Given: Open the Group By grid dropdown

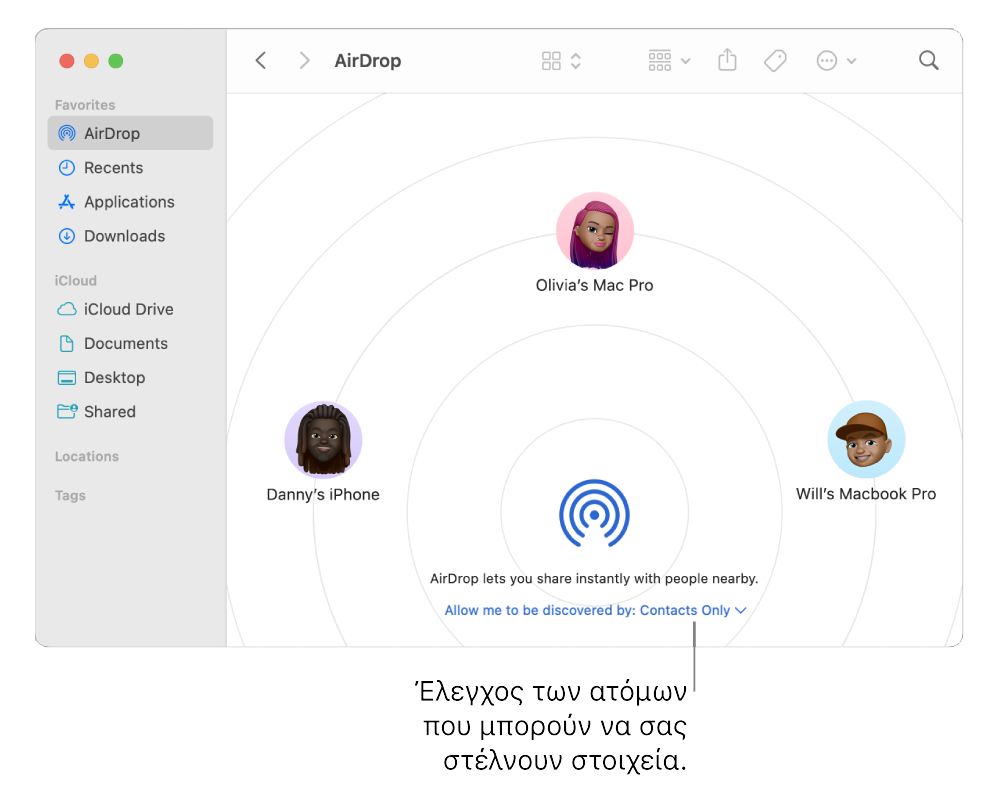Looking at the screenshot, I should click(668, 61).
